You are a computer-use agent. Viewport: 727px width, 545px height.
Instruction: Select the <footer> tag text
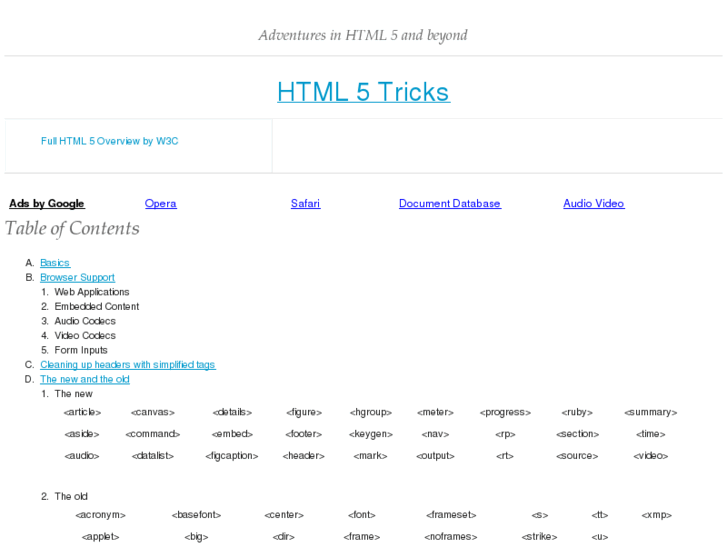(303, 434)
